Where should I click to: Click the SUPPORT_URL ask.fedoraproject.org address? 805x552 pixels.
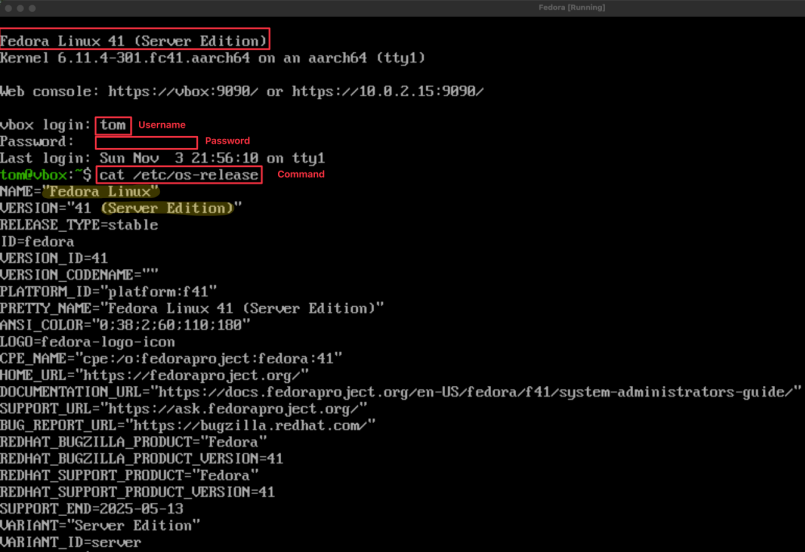click(234, 409)
